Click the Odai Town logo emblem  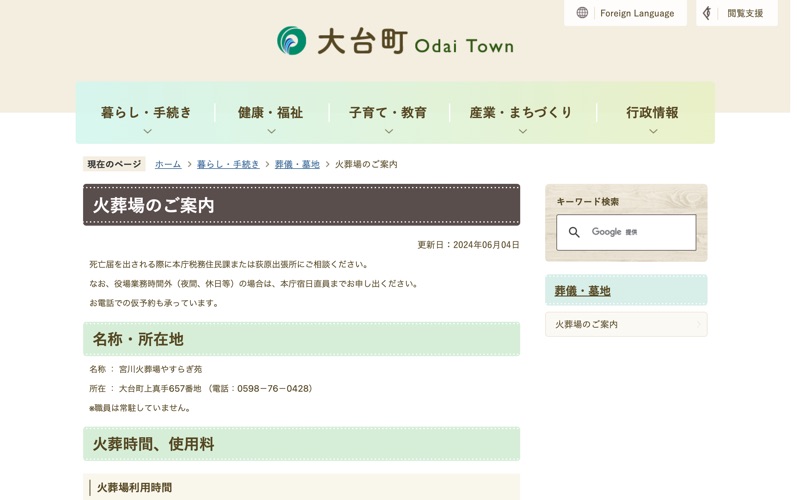tap(291, 41)
